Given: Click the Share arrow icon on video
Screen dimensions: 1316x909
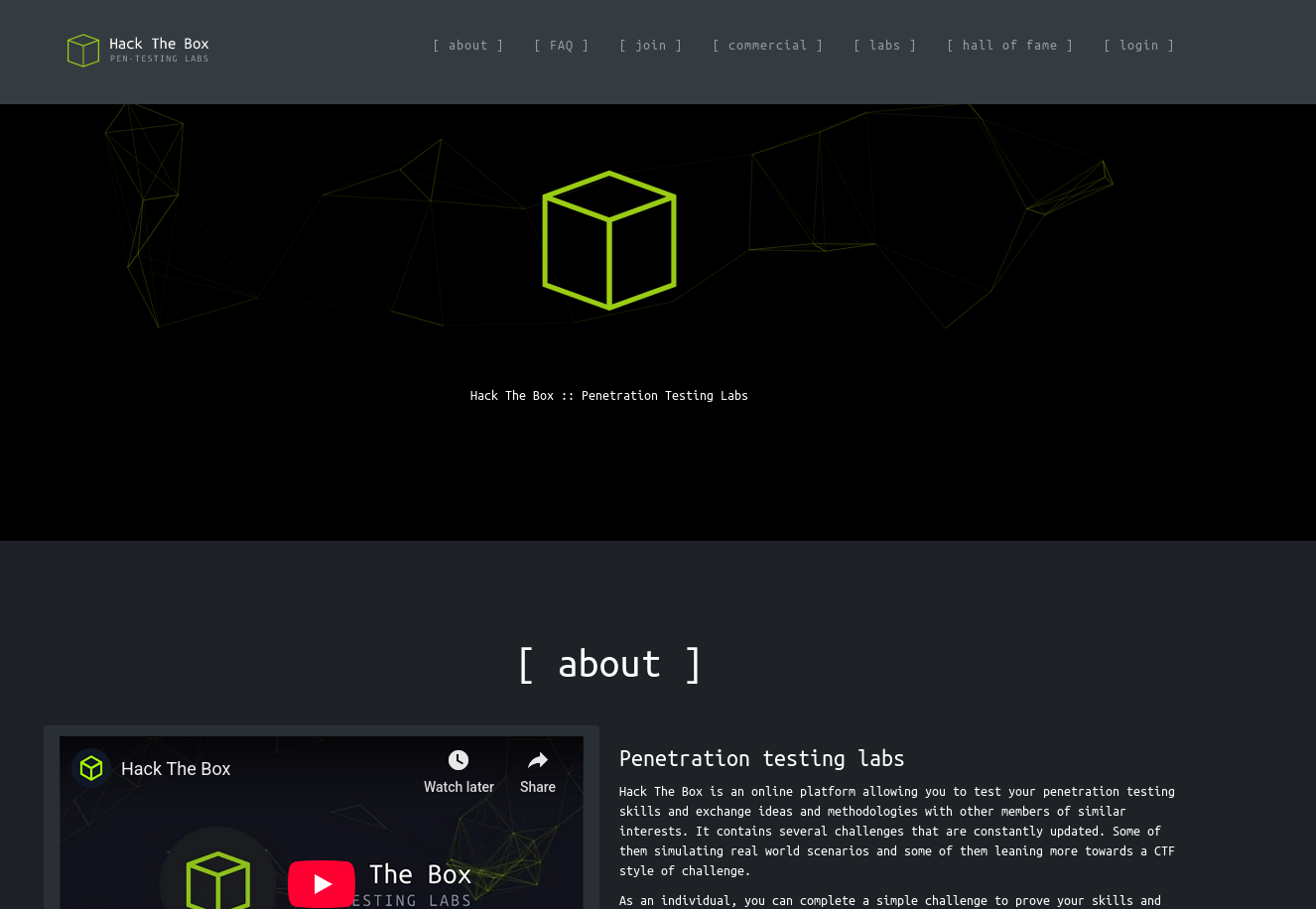Looking at the screenshot, I should [x=538, y=760].
